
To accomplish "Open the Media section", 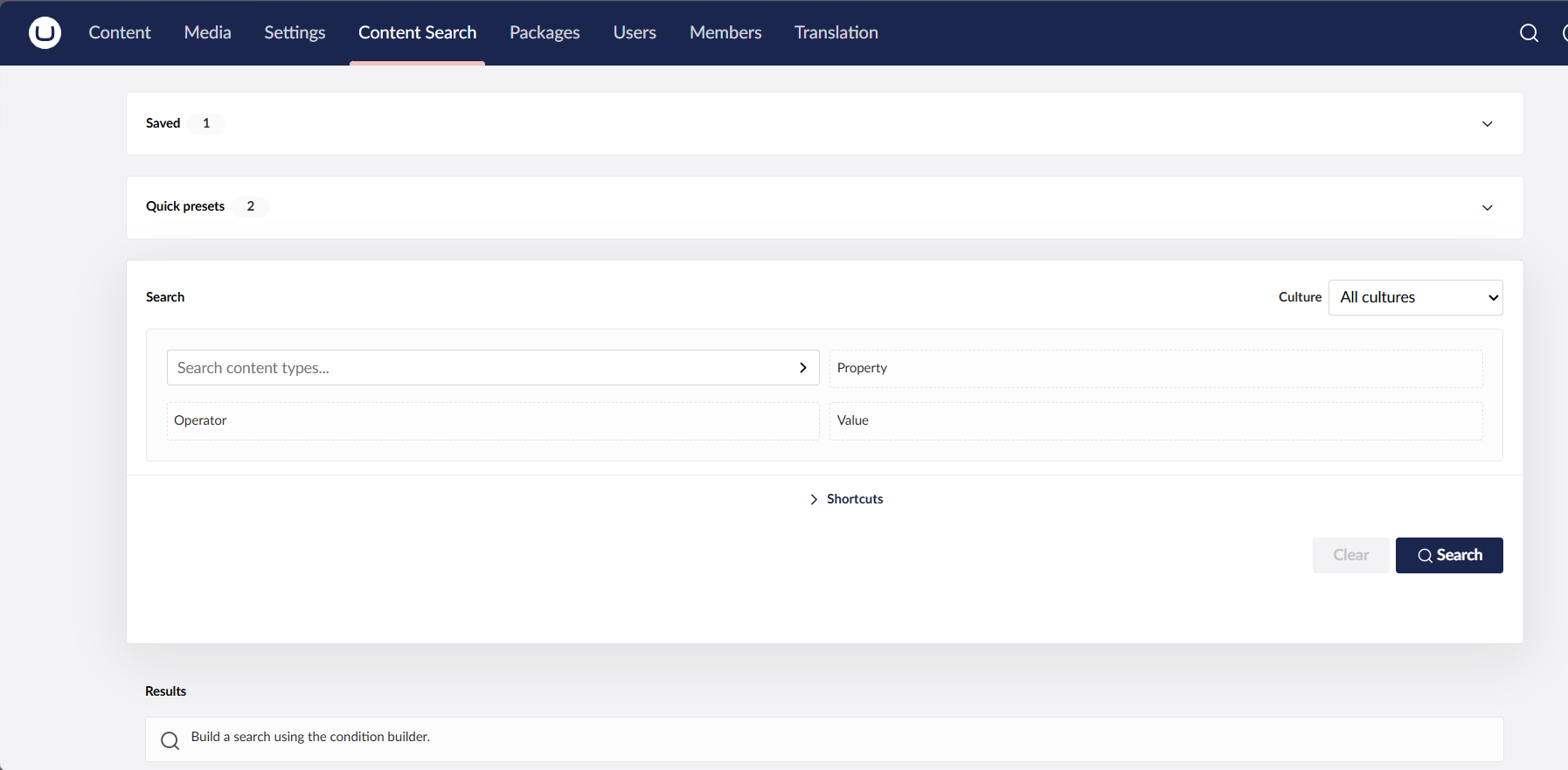I will coord(207,32).
